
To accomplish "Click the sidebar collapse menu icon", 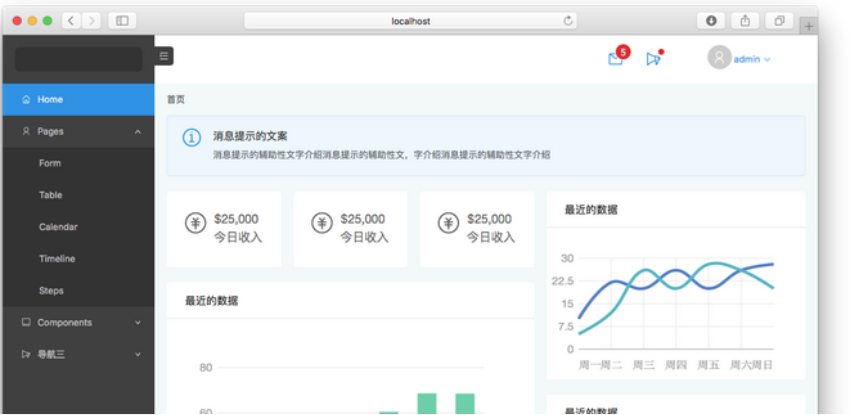I will (x=164, y=56).
